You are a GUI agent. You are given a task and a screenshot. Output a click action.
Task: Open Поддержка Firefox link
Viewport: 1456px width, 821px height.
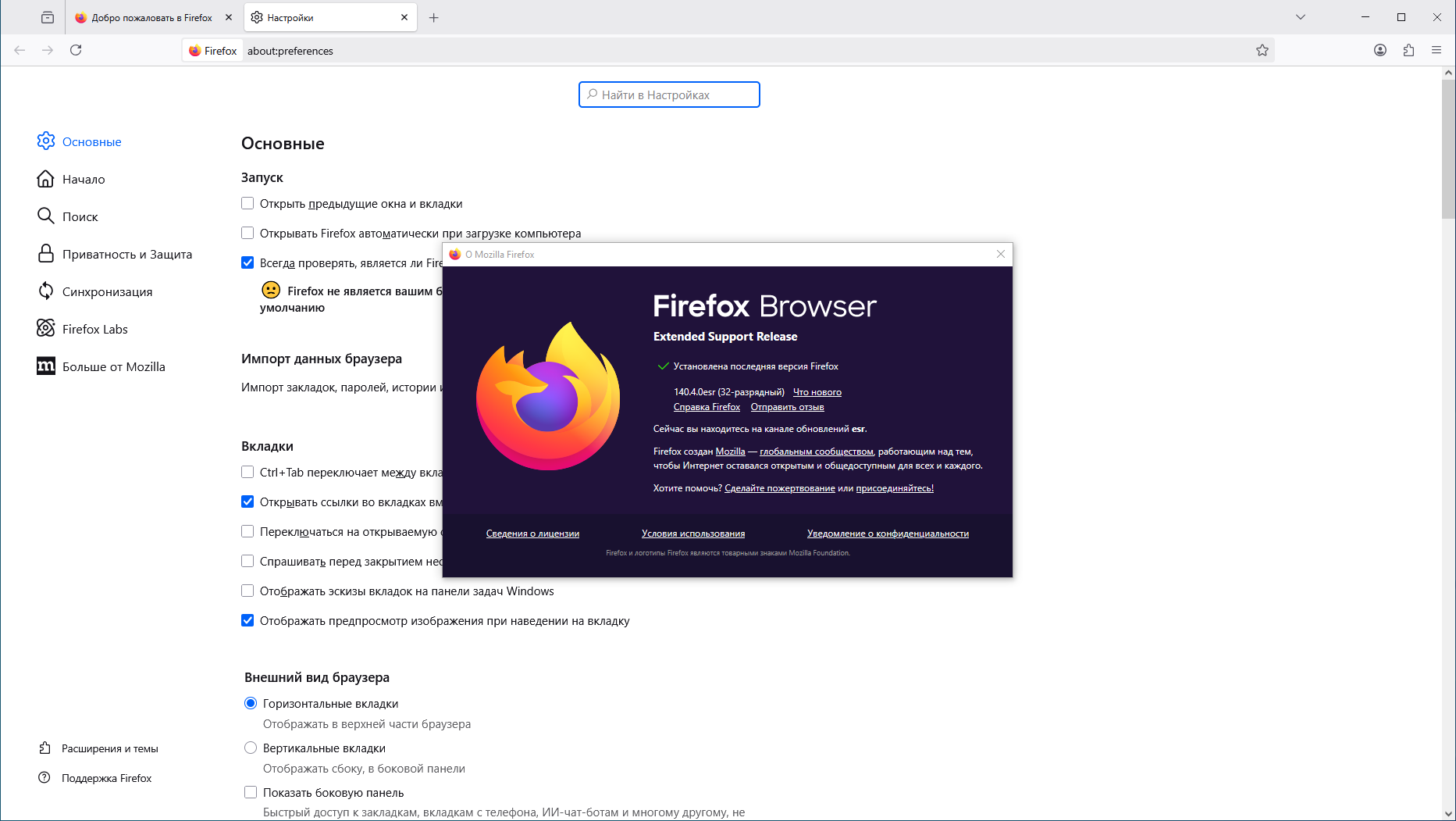[x=95, y=778]
